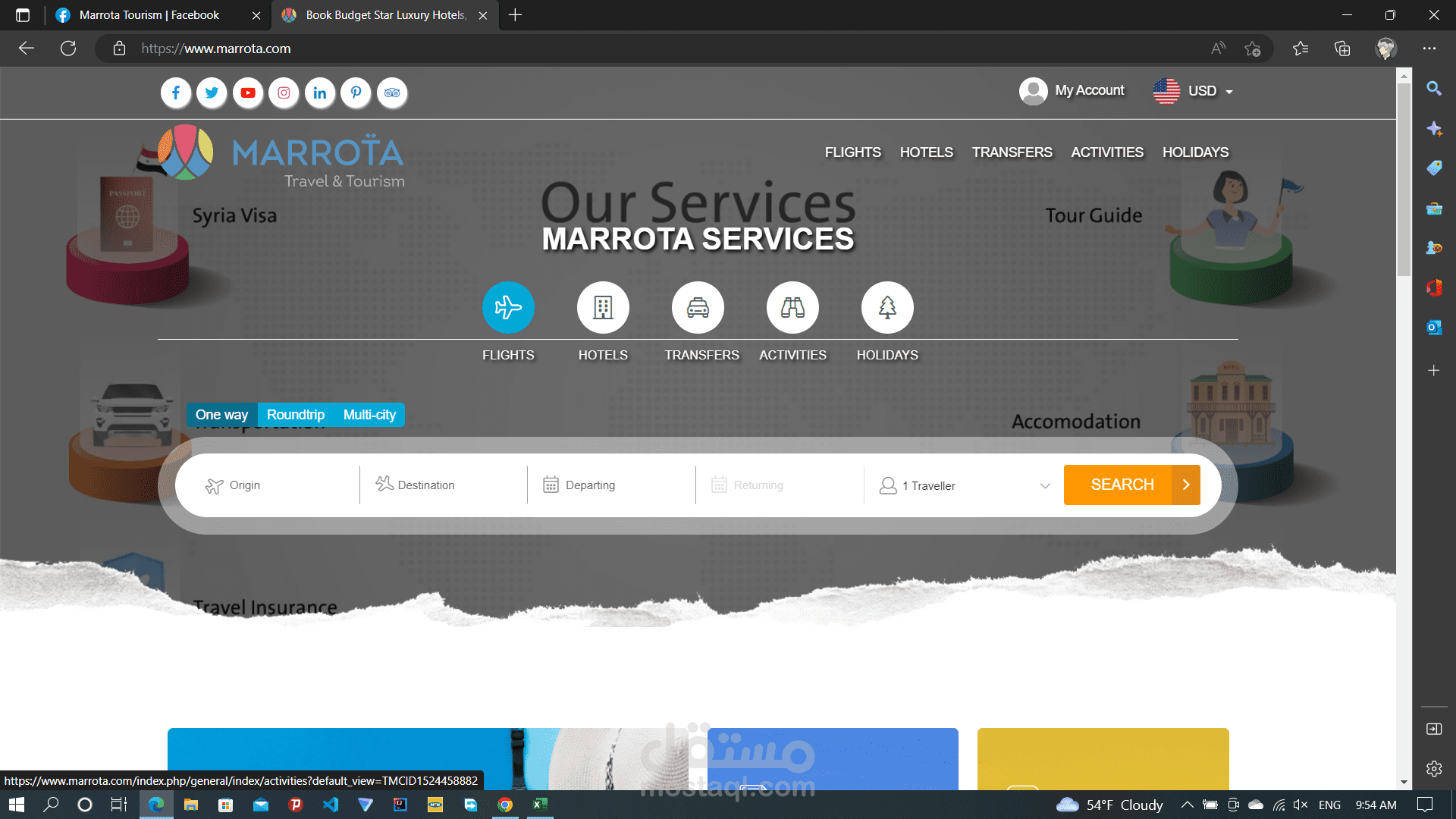Select the Holidays tree icon

coord(887,307)
